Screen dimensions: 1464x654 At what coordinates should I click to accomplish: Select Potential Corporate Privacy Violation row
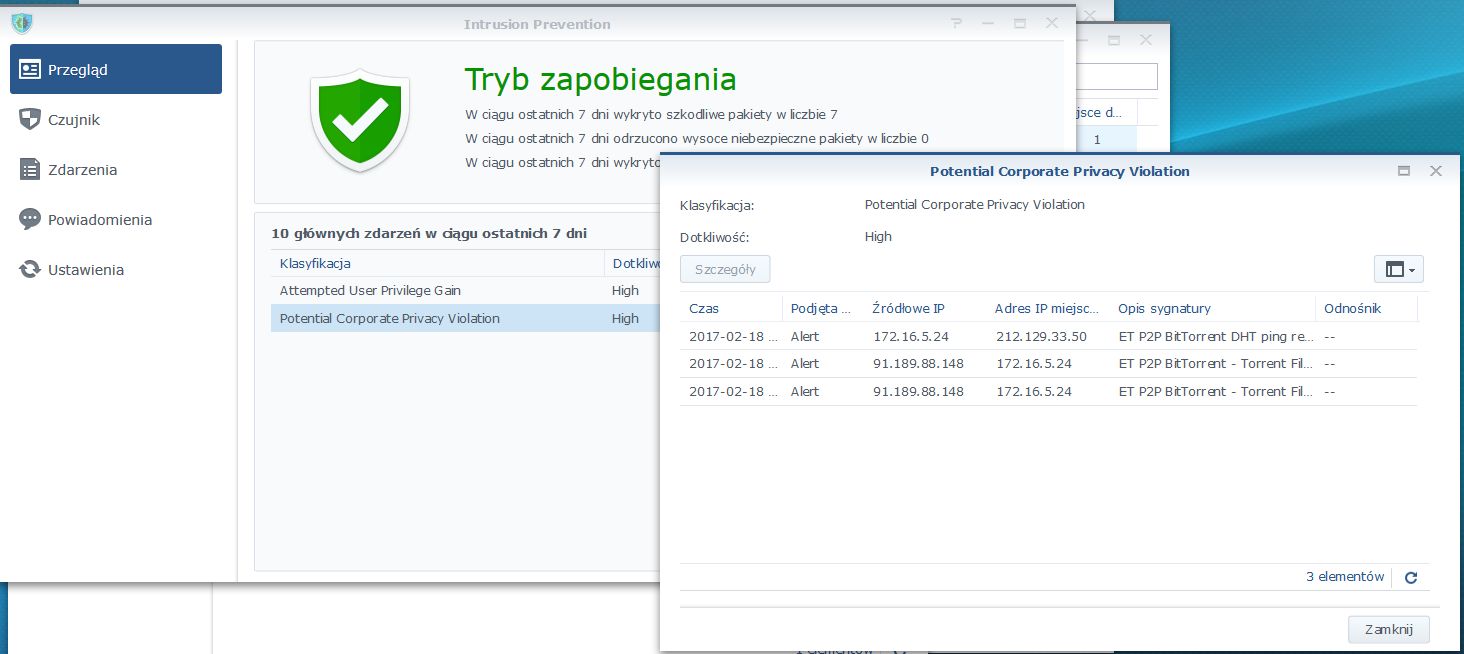[x=465, y=318]
